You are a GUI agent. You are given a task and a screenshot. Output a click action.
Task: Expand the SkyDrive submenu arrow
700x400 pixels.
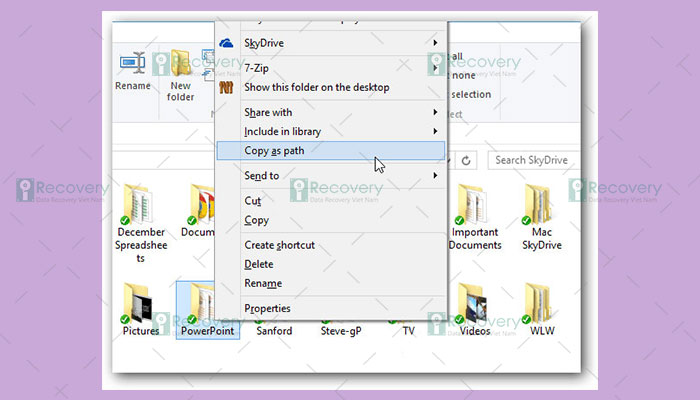click(435, 43)
